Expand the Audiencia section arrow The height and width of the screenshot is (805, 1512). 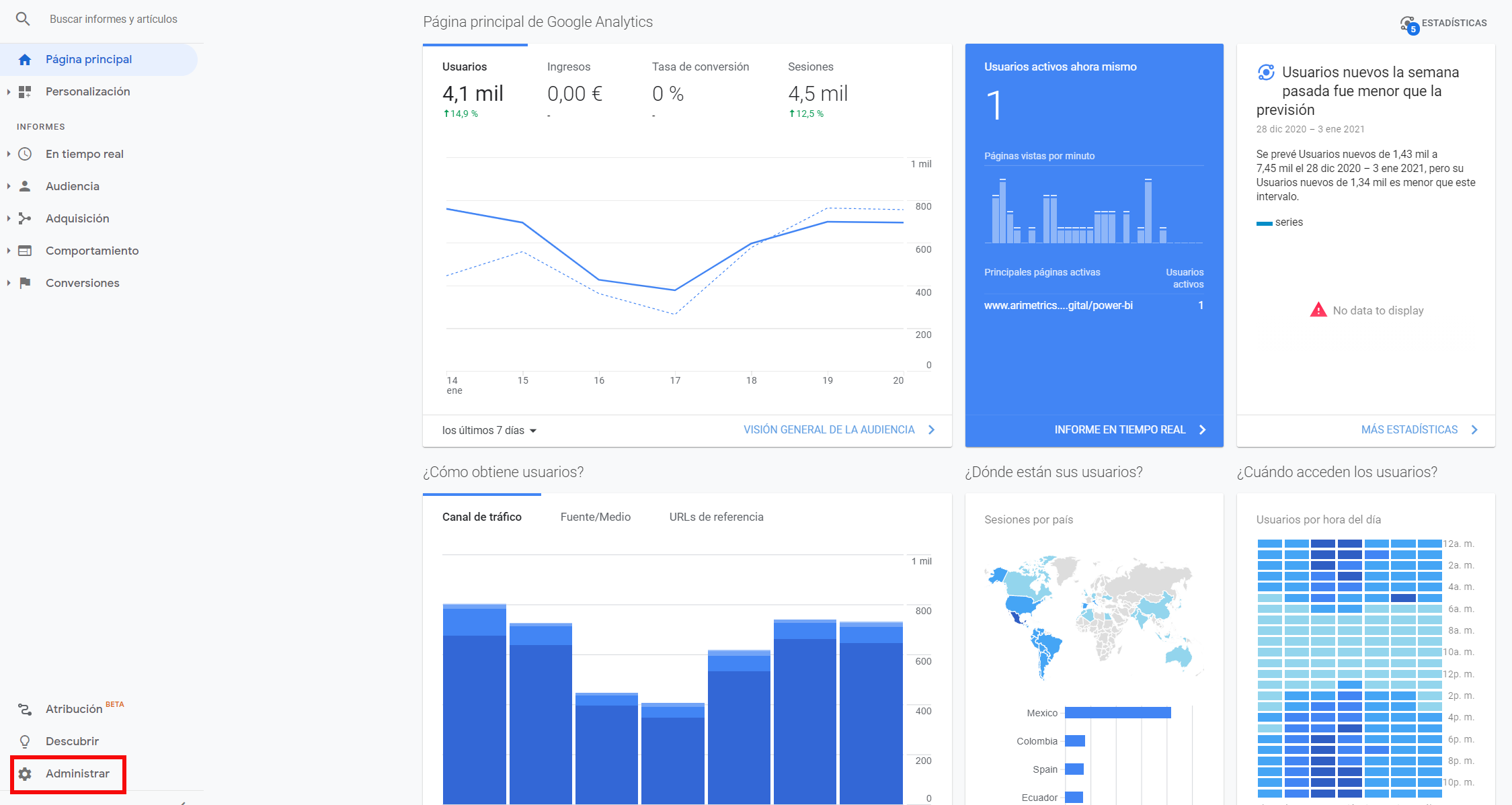pos(8,186)
